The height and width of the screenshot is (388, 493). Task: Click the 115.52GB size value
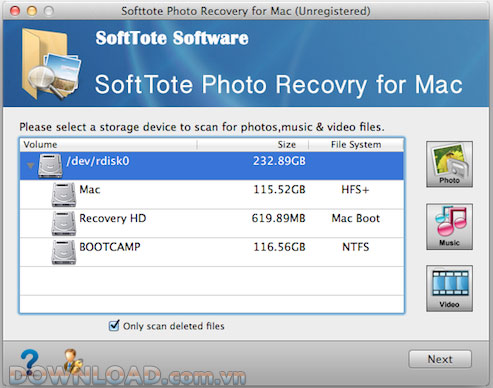pyautogui.click(x=279, y=190)
